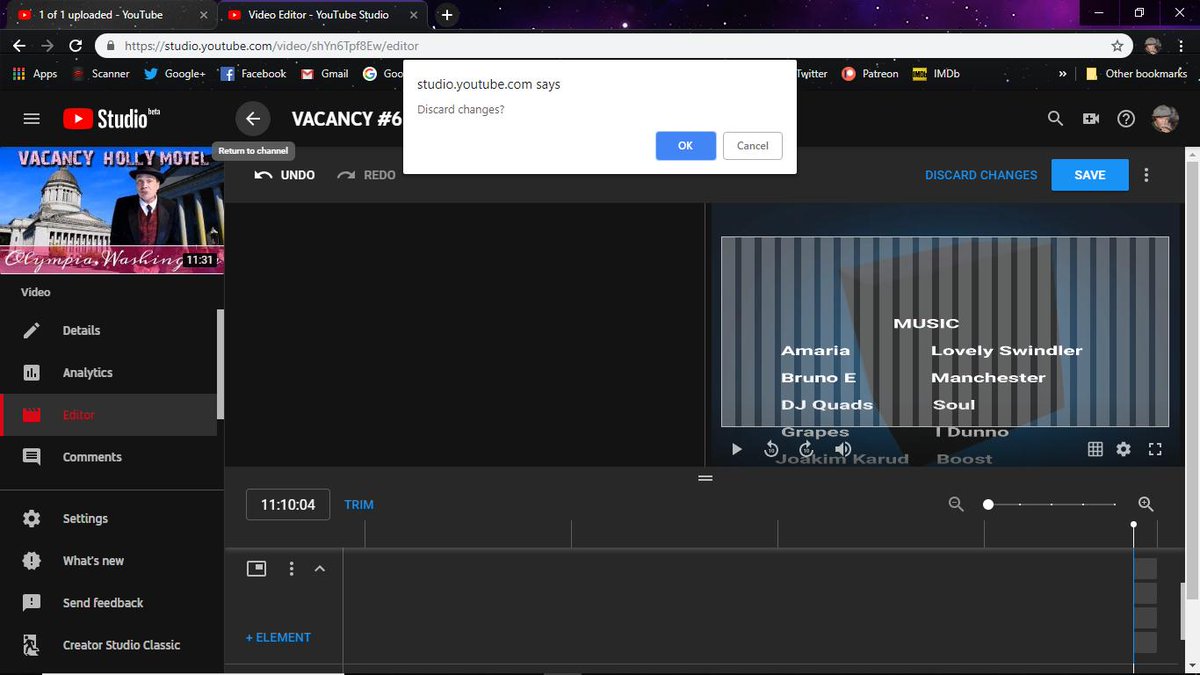This screenshot has width=1200, height=675.
Task: Mute the preview volume
Action: [843, 450]
